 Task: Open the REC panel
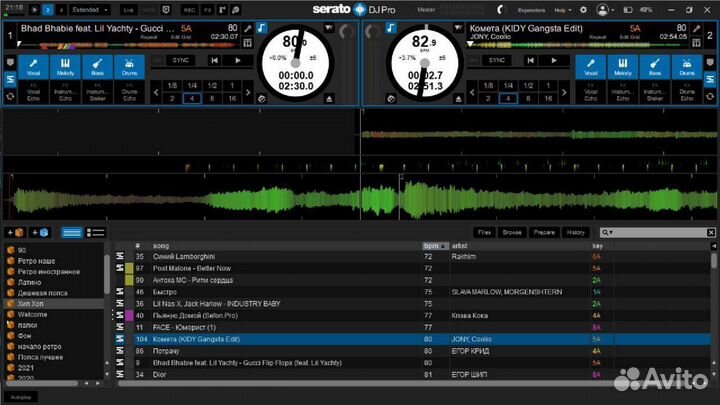pos(189,10)
